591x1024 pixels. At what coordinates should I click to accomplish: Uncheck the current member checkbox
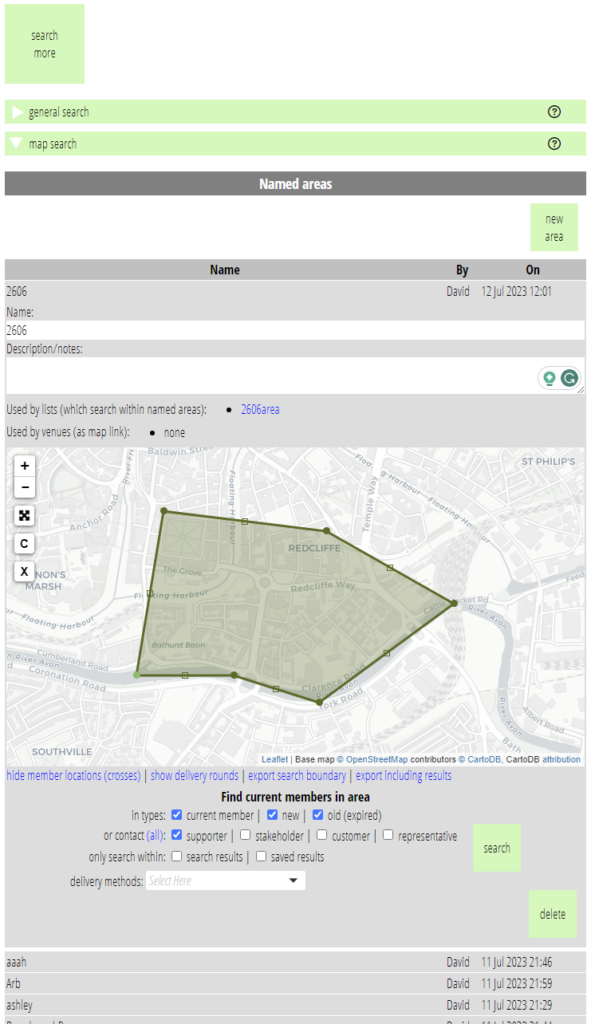tap(176, 814)
